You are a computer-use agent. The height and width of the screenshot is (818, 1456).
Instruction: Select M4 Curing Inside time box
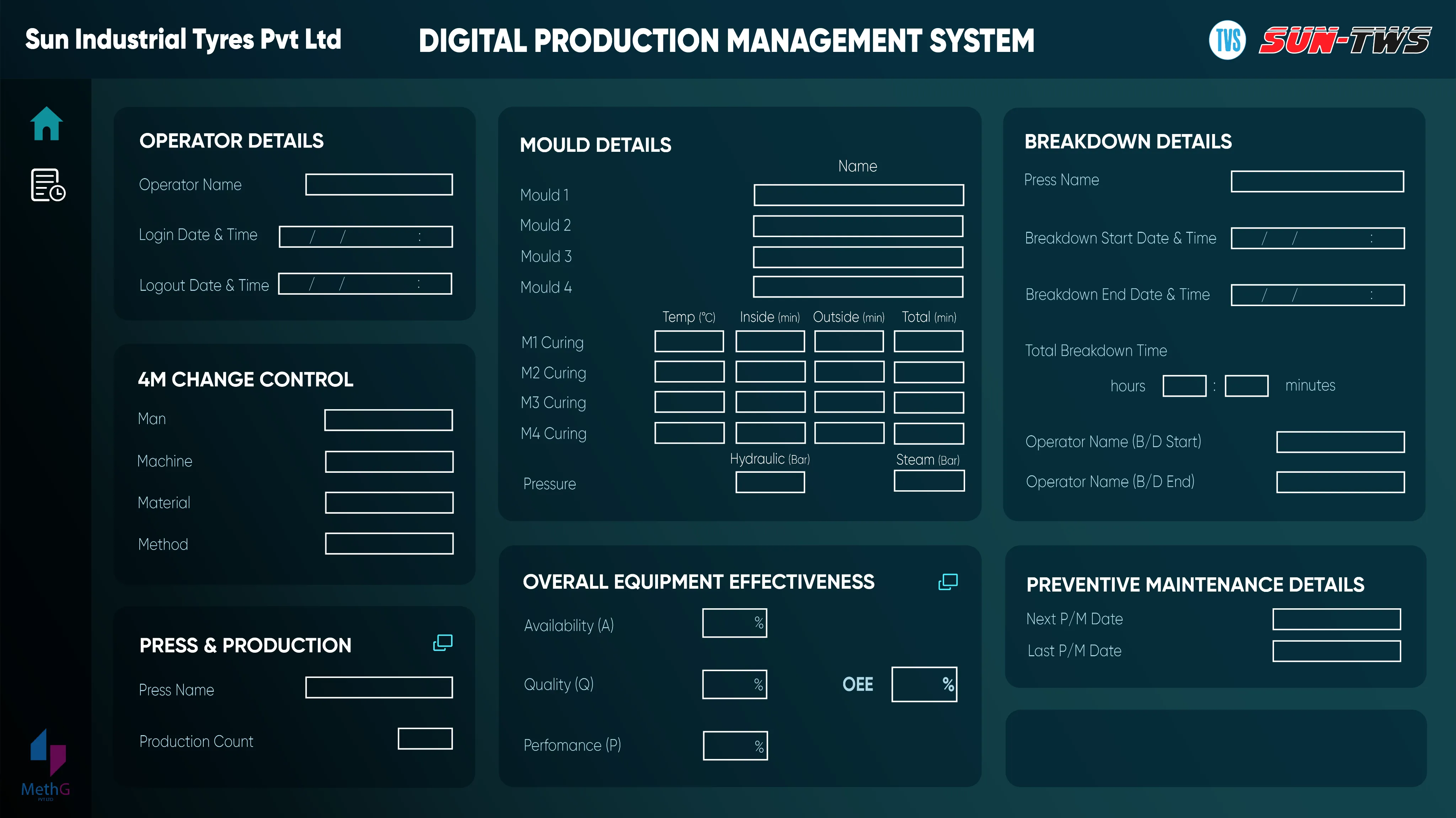(770, 433)
